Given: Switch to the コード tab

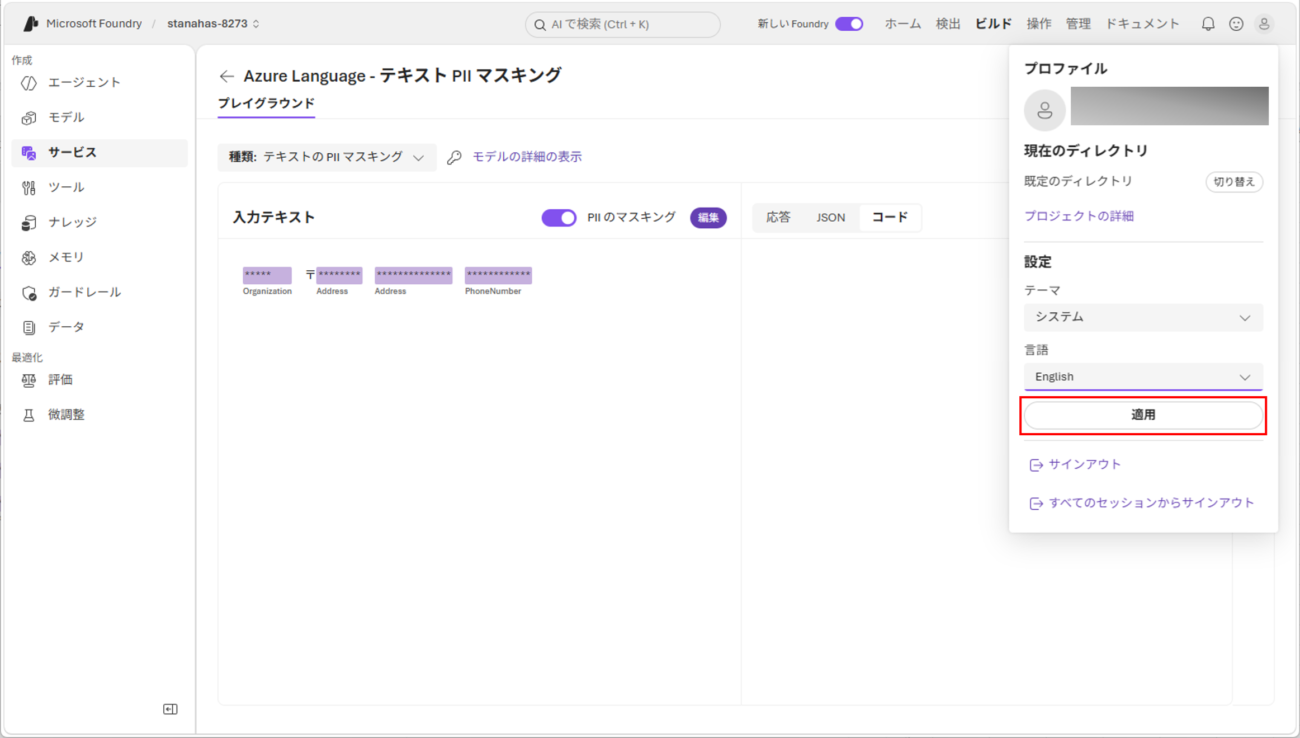Looking at the screenshot, I should pyautogui.click(x=890, y=217).
